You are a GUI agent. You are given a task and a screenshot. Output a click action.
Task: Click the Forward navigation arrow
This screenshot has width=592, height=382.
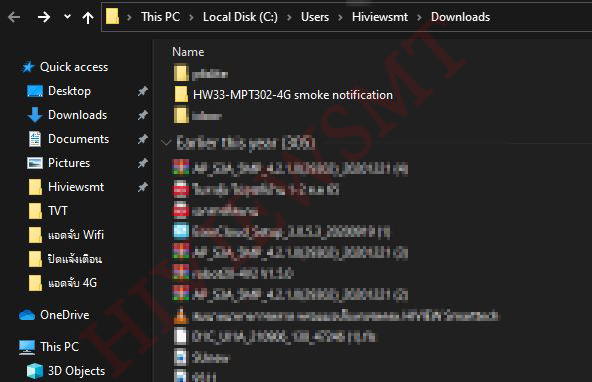tap(44, 17)
